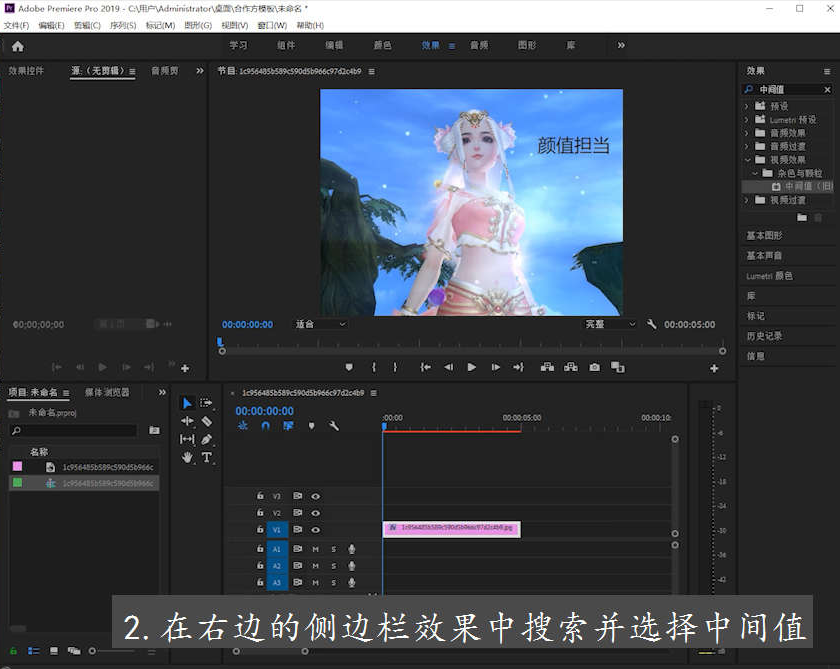Screen dimensions: 840x669
Task: Open the 基本声音 panel
Action: [x=764, y=255]
